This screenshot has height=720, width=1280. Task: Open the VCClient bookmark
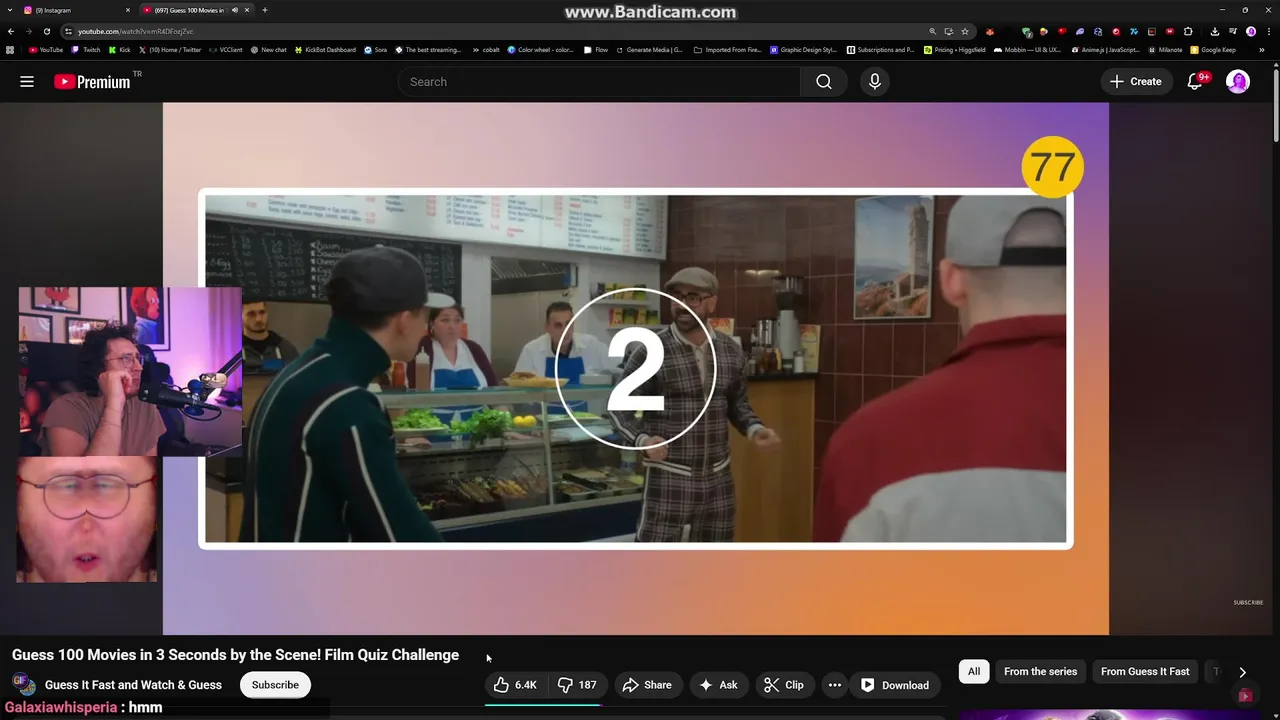226,50
